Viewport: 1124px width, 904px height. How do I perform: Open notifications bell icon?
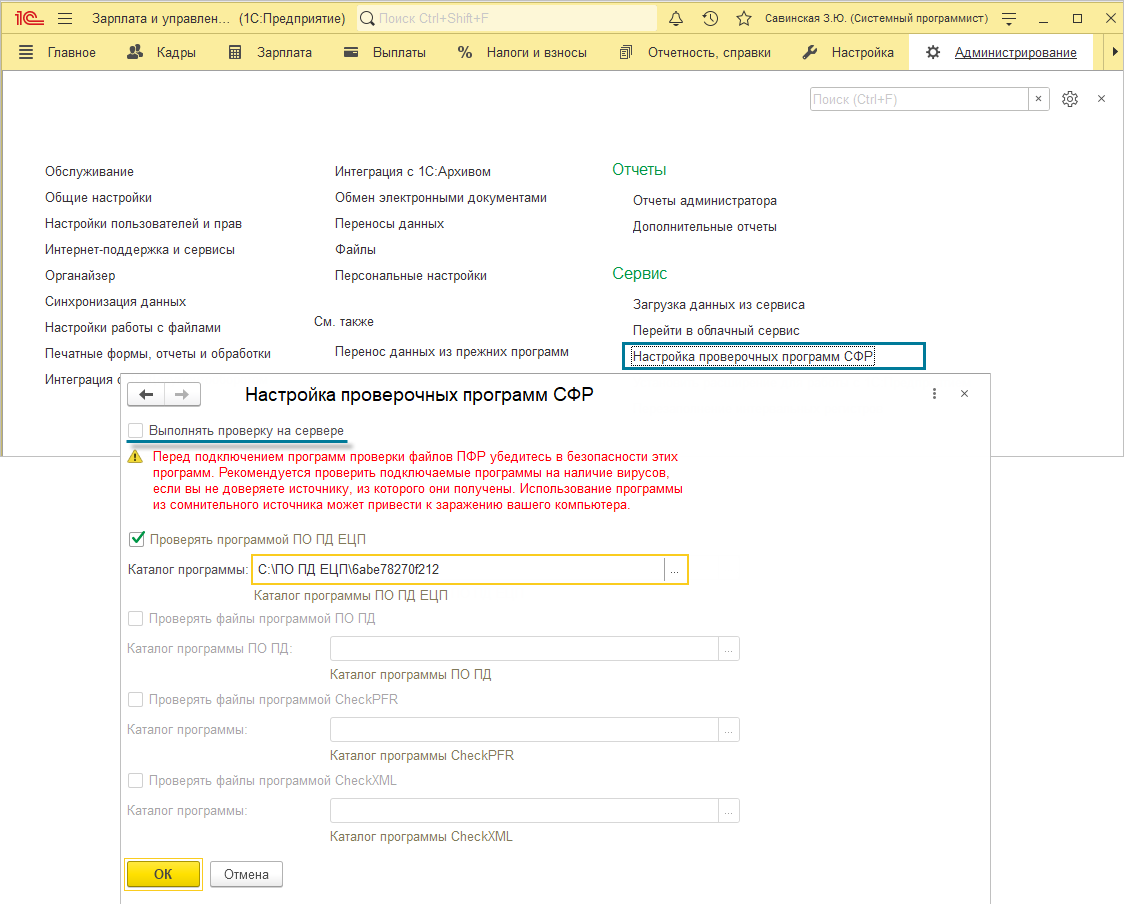675,19
